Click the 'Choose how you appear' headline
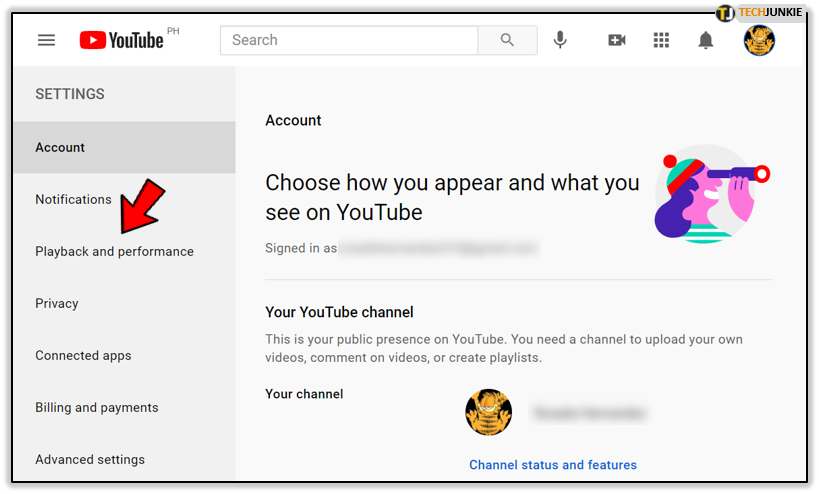The image size is (819, 494). 452,197
